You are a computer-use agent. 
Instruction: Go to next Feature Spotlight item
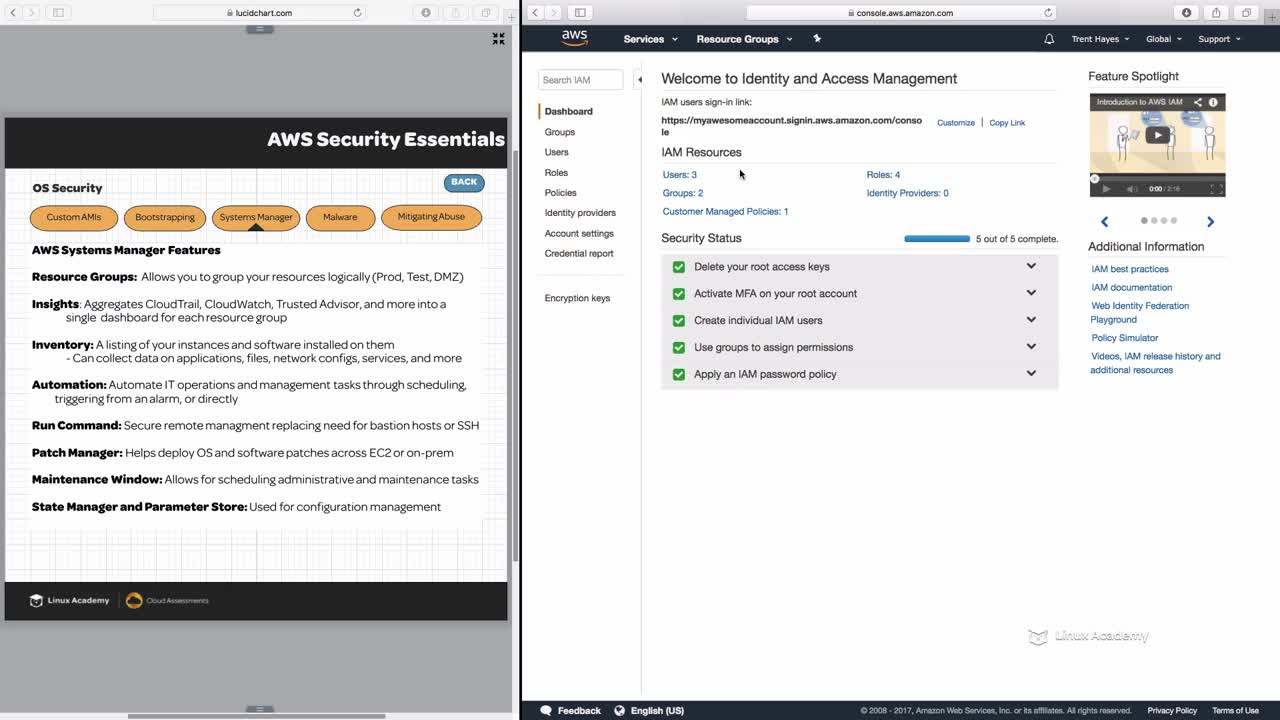coord(1210,222)
